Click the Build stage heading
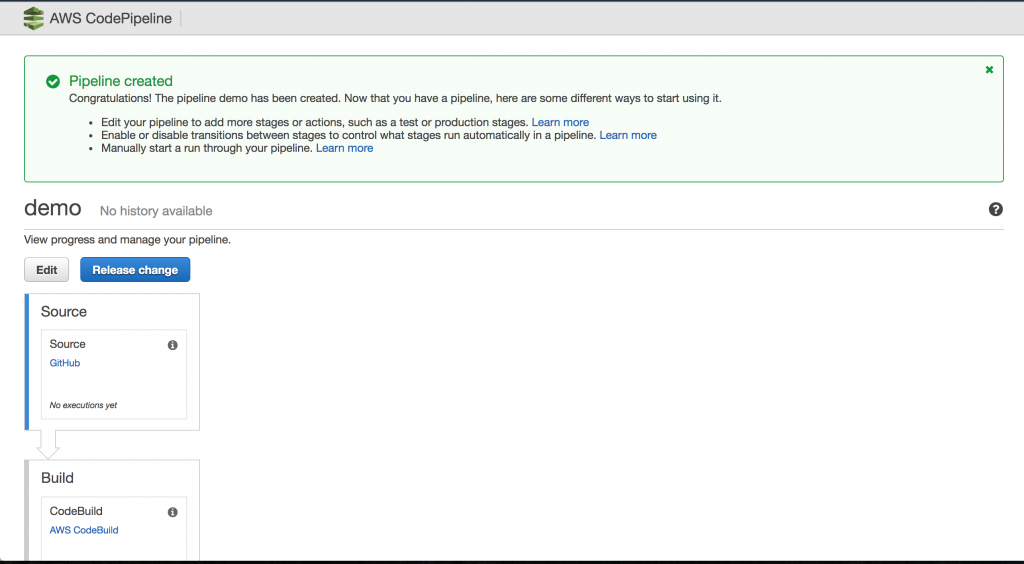Image resolution: width=1024 pixels, height=564 pixels. [x=57, y=478]
